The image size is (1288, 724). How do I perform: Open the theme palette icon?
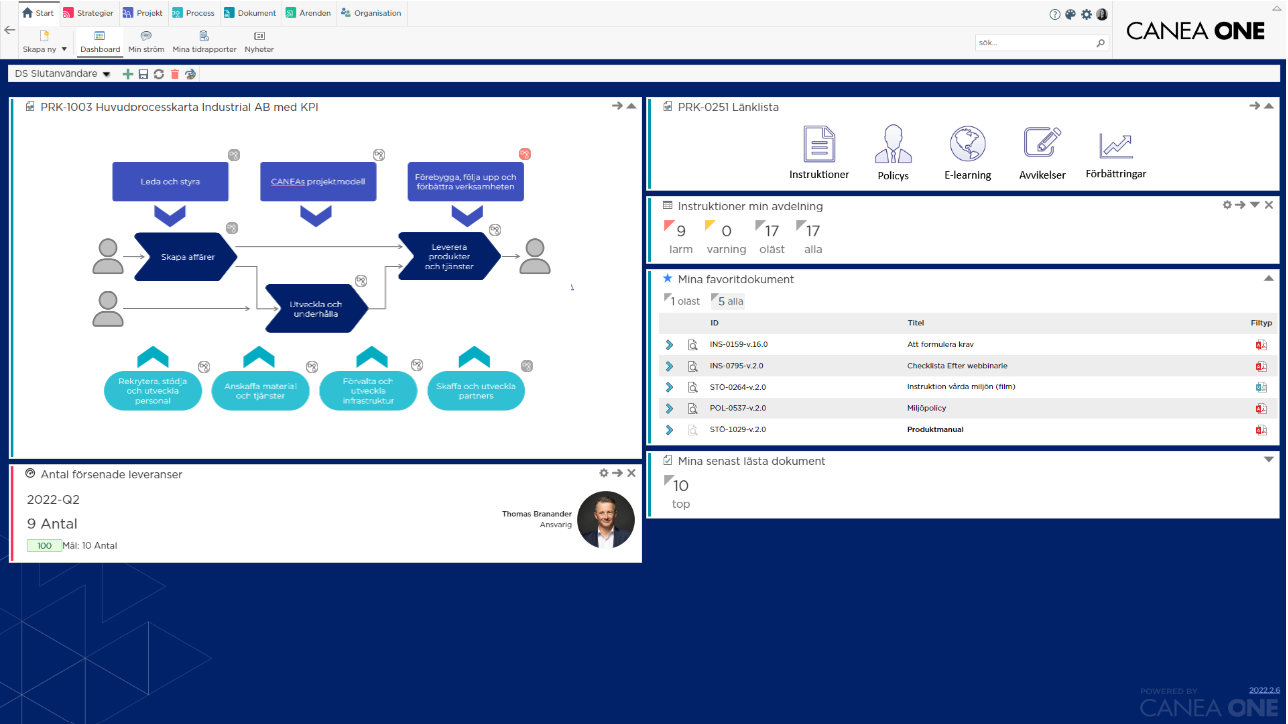1070,14
